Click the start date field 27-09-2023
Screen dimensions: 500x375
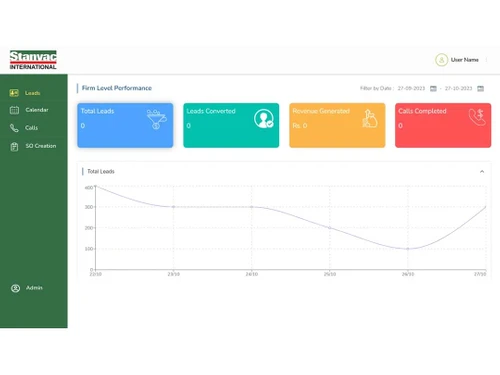point(411,88)
